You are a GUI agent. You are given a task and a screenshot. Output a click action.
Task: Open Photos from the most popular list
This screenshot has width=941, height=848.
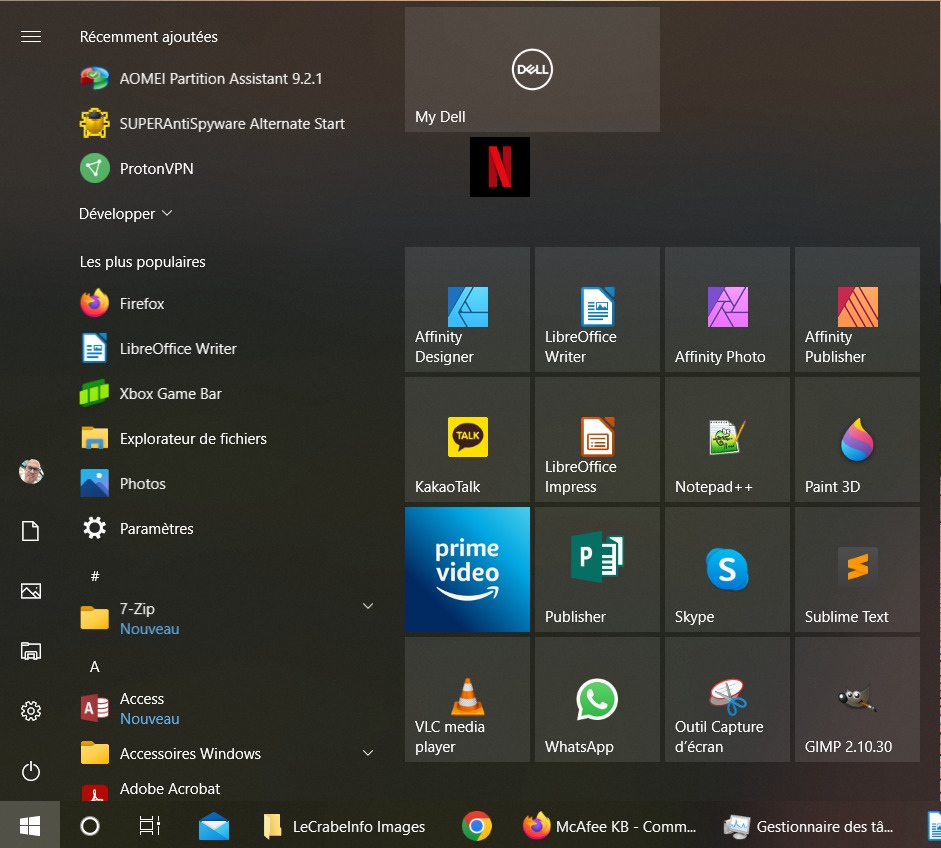228,484
